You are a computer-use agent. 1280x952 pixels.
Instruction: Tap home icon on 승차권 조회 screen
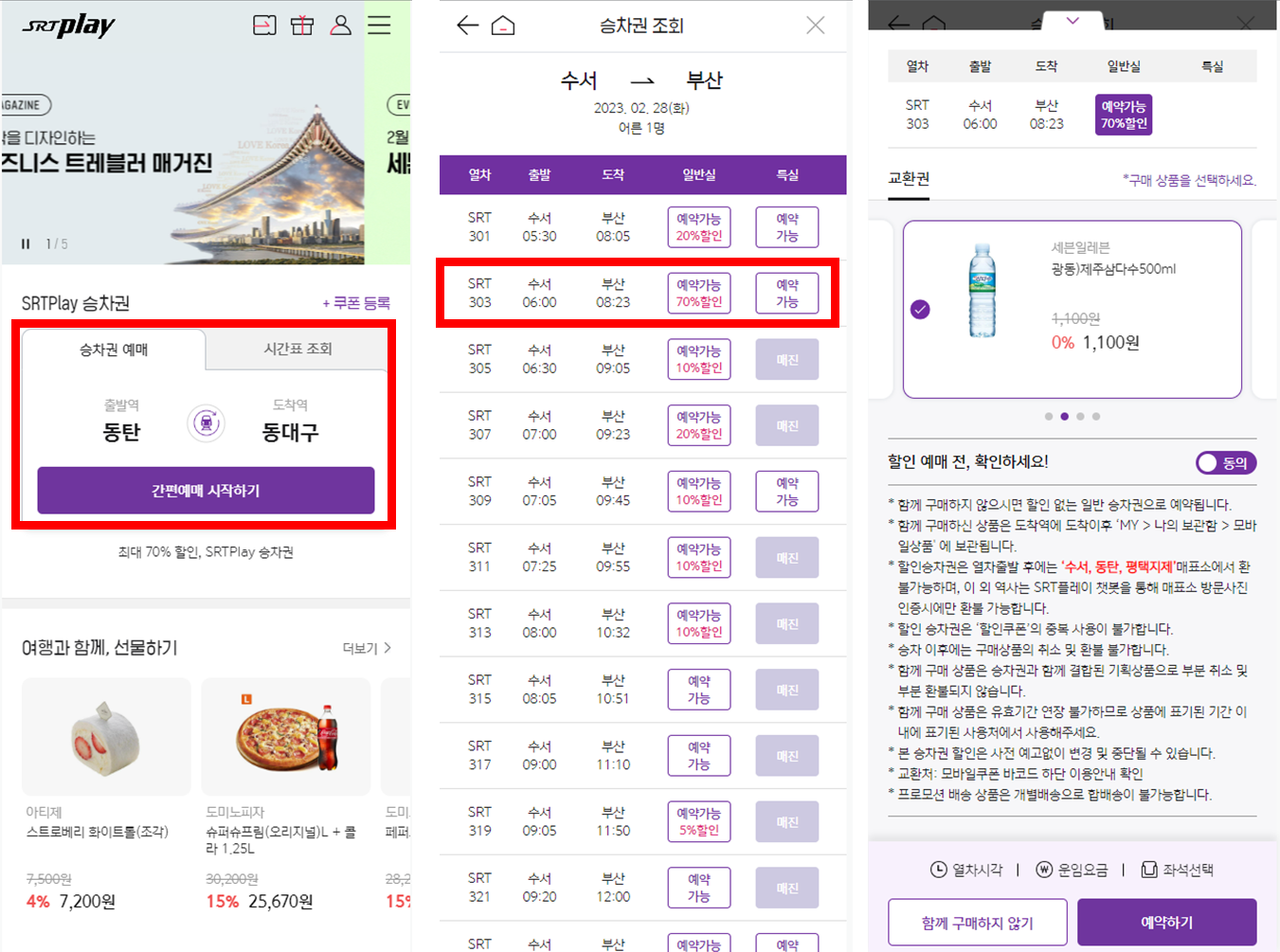[503, 26]
